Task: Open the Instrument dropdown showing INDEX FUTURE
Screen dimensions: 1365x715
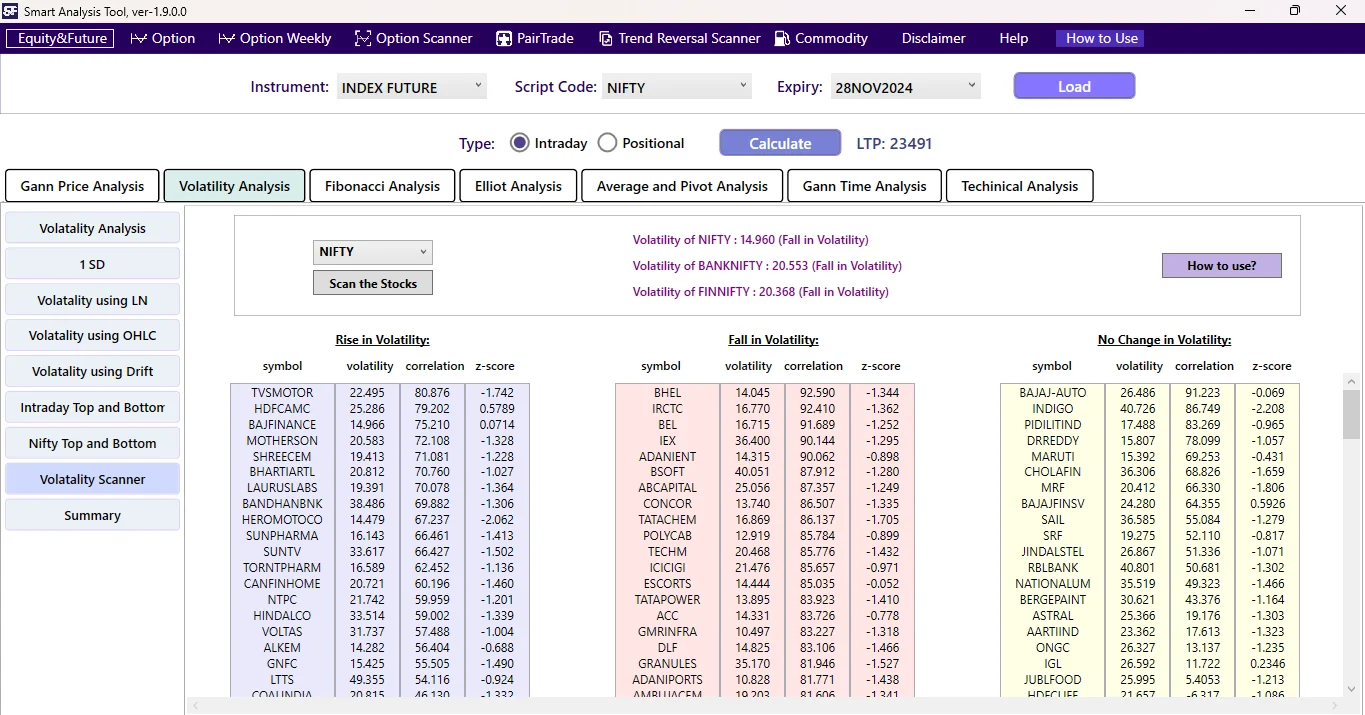Action: pyautogui.click(x=478, y=86)
